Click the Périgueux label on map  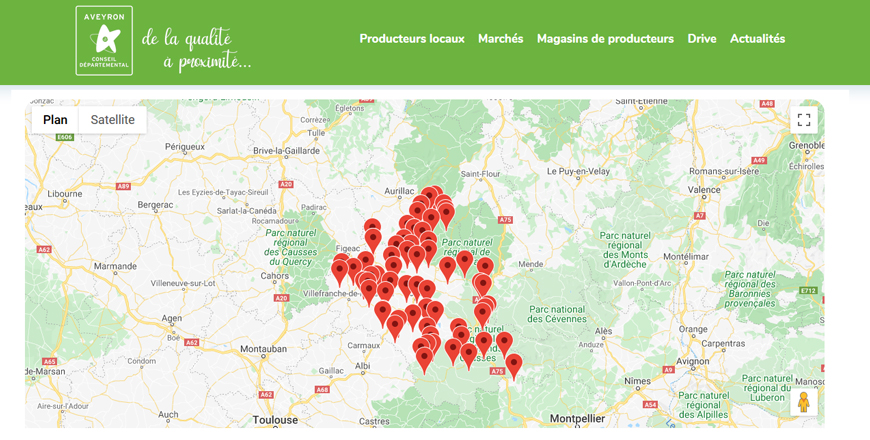coord(185,146)
